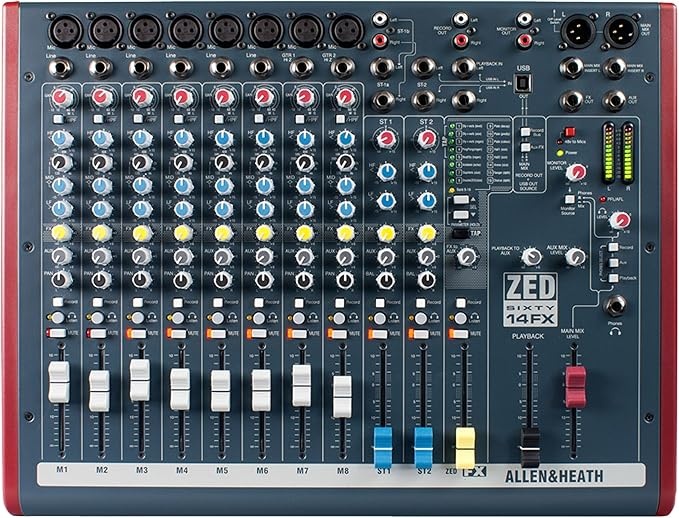Click the yellow FX send knob on M6
Viewport: 679px width, 518px height.
point(262,233)
